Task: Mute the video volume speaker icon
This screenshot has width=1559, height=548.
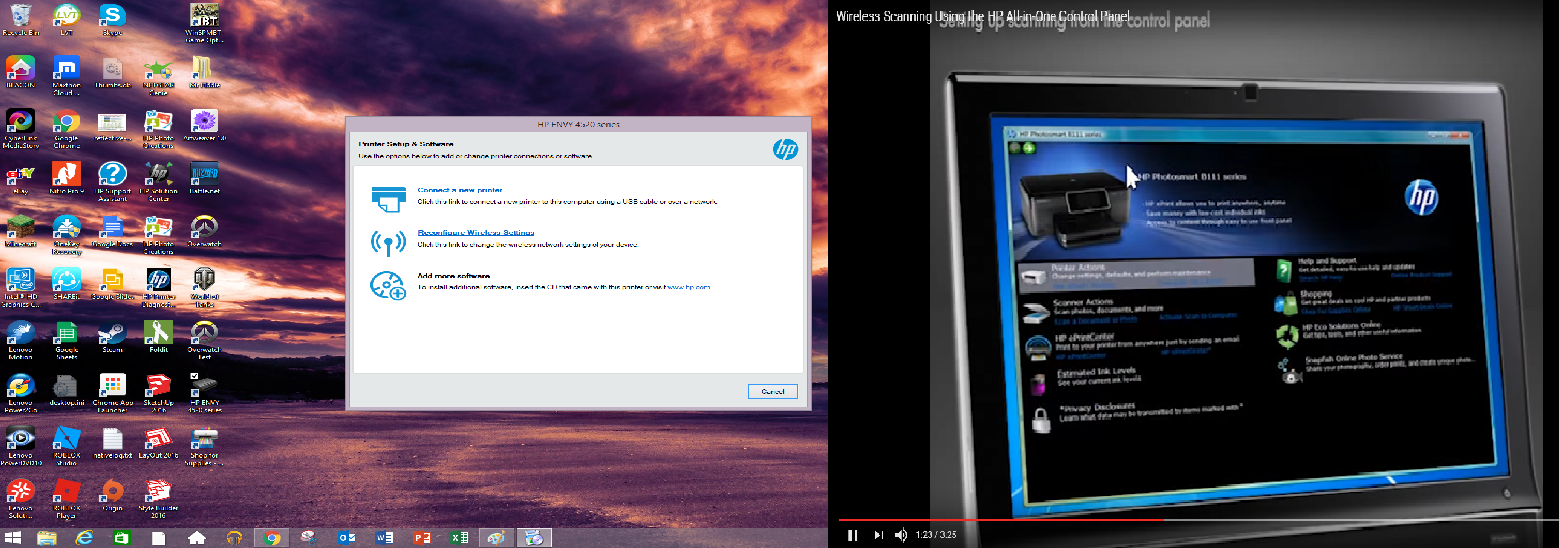Action: click(x=901, y=535)
